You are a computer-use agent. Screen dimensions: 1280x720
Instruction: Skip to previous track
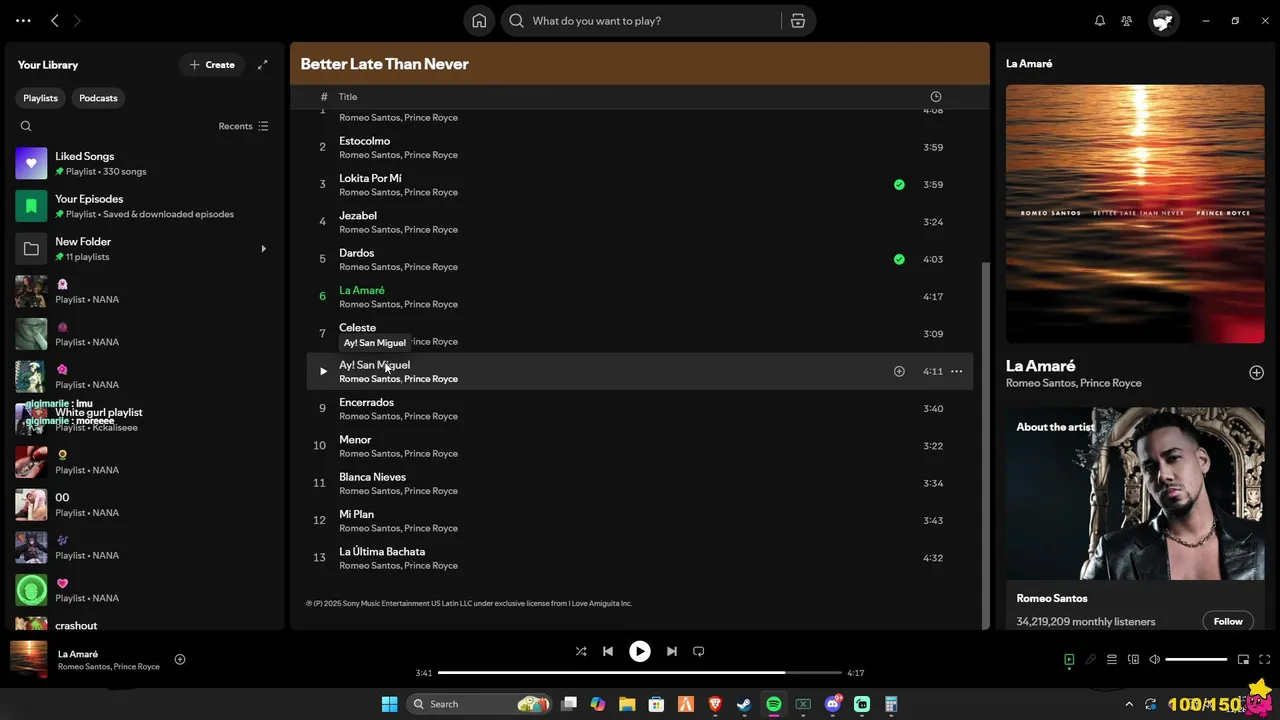click(x=608, y=651)
